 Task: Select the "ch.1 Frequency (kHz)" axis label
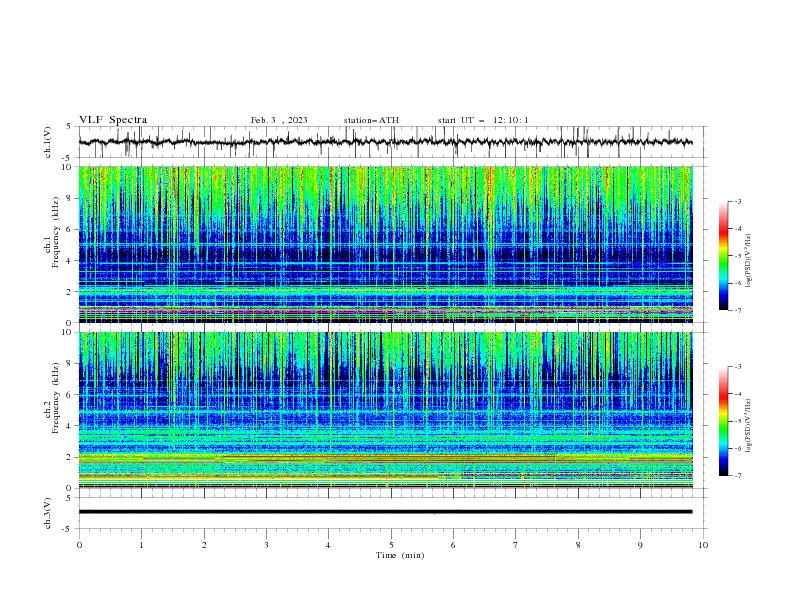click(52, 233)
